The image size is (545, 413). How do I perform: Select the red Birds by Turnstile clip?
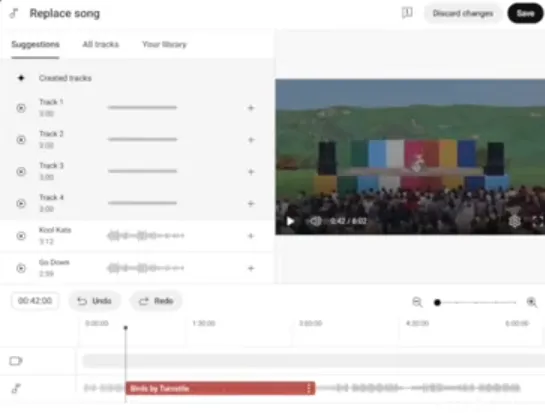(220, 388)
